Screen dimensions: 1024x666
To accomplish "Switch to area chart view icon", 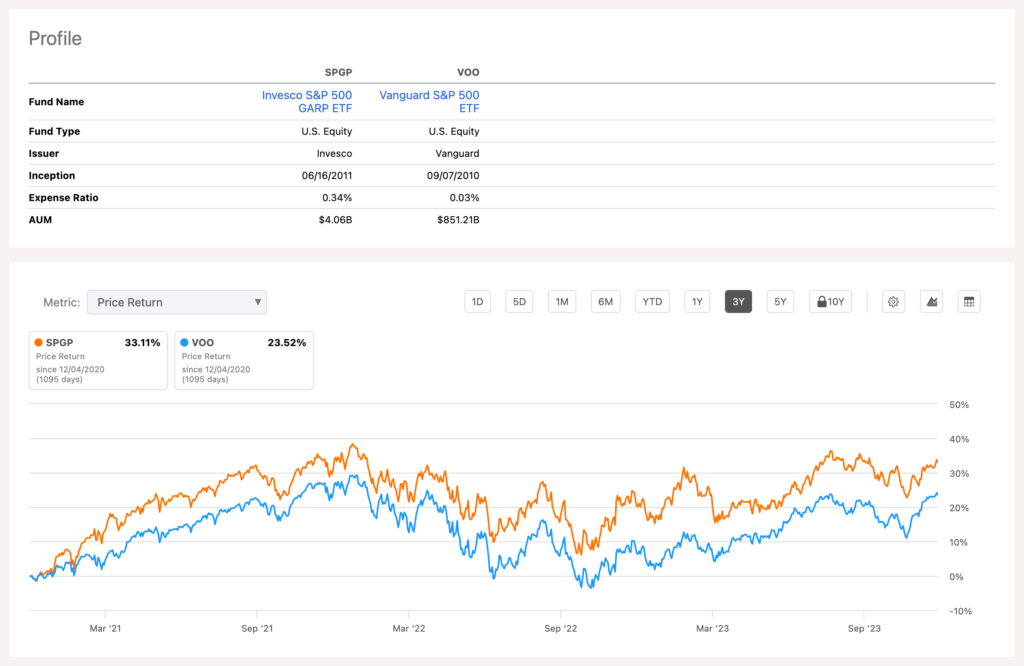I will (931, 302).
